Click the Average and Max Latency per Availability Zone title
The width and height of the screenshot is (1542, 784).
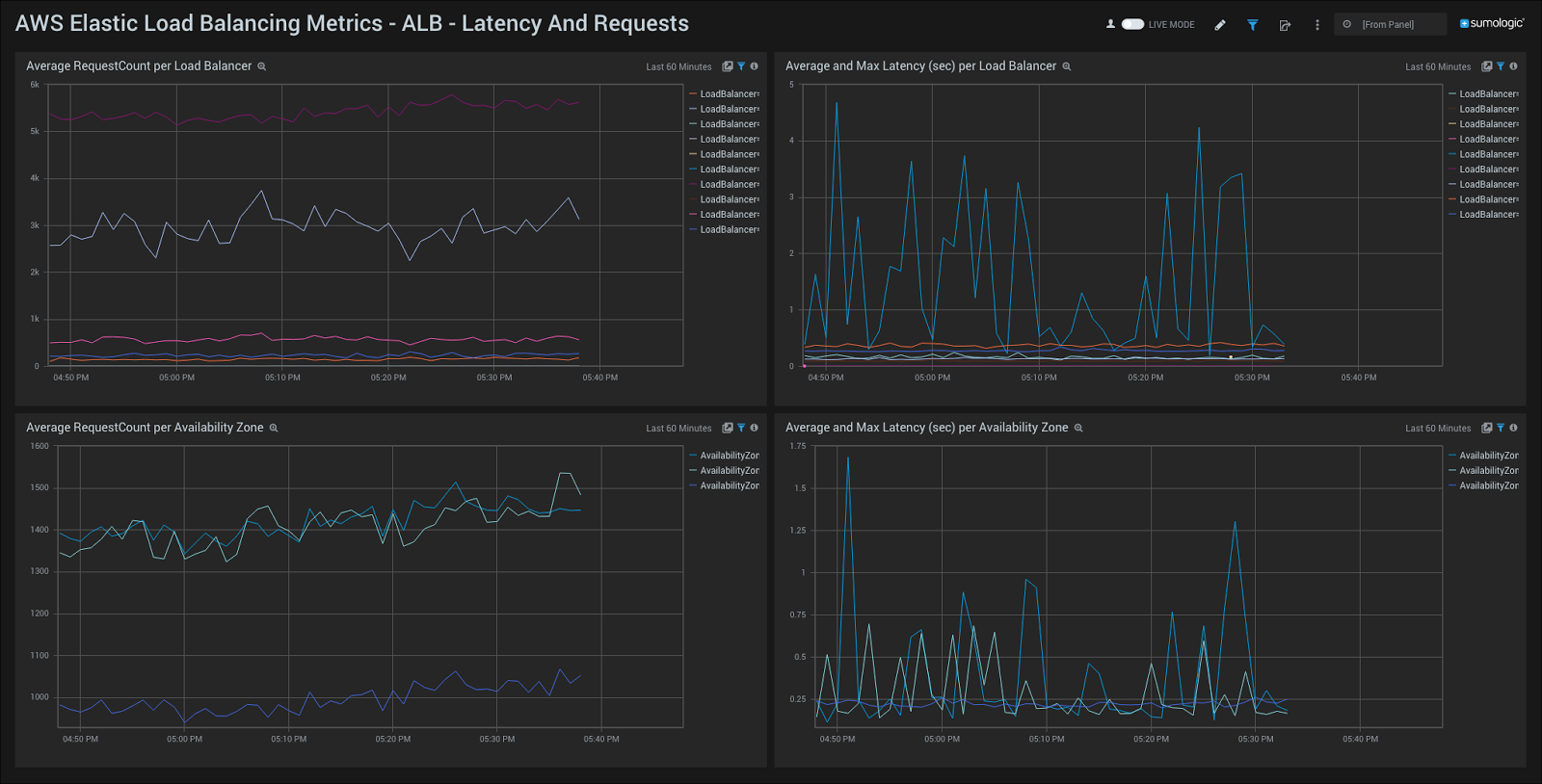pyautogui.click(x=926, y=428)
